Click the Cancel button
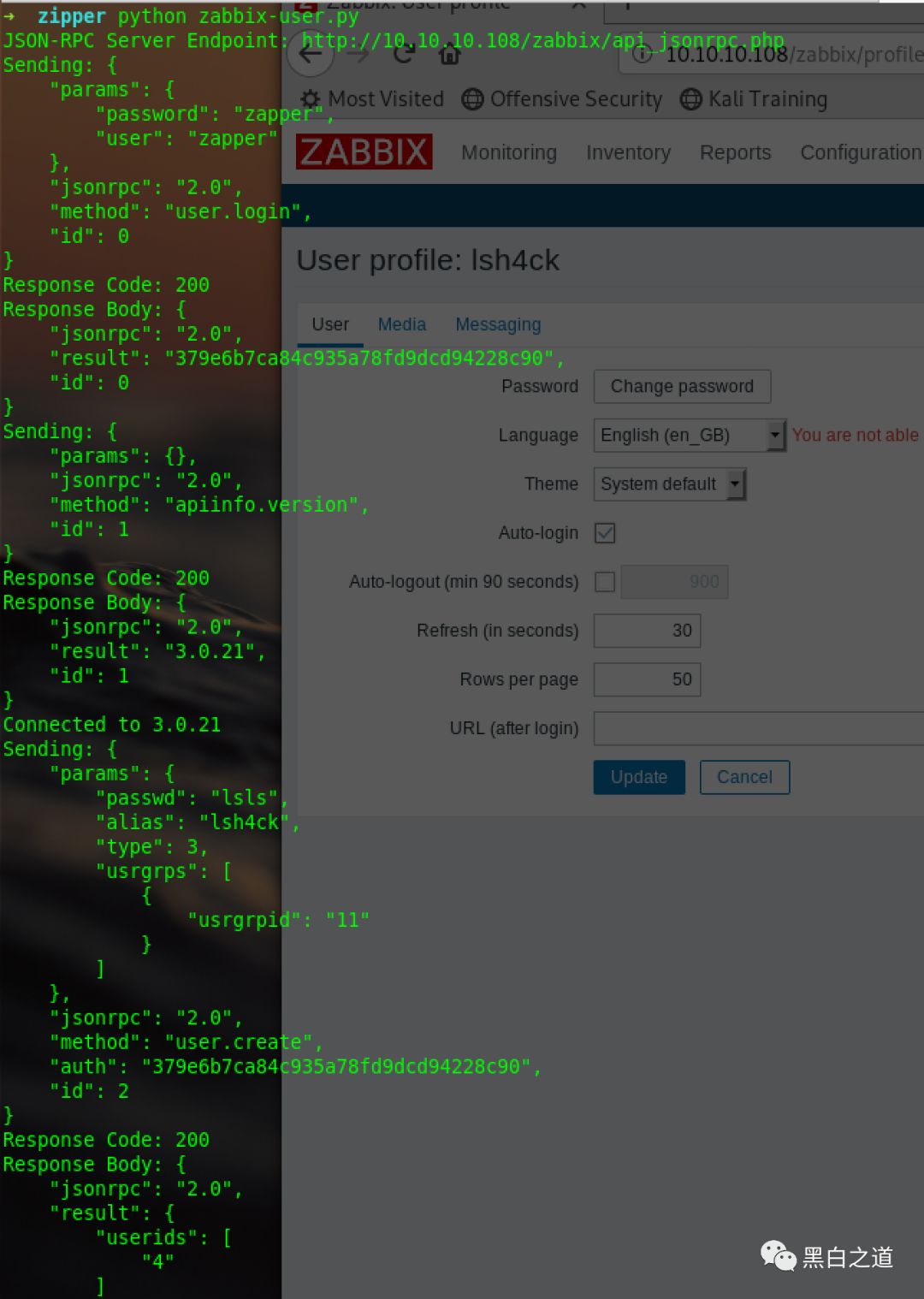The image size is (924, 1299). 744,777
